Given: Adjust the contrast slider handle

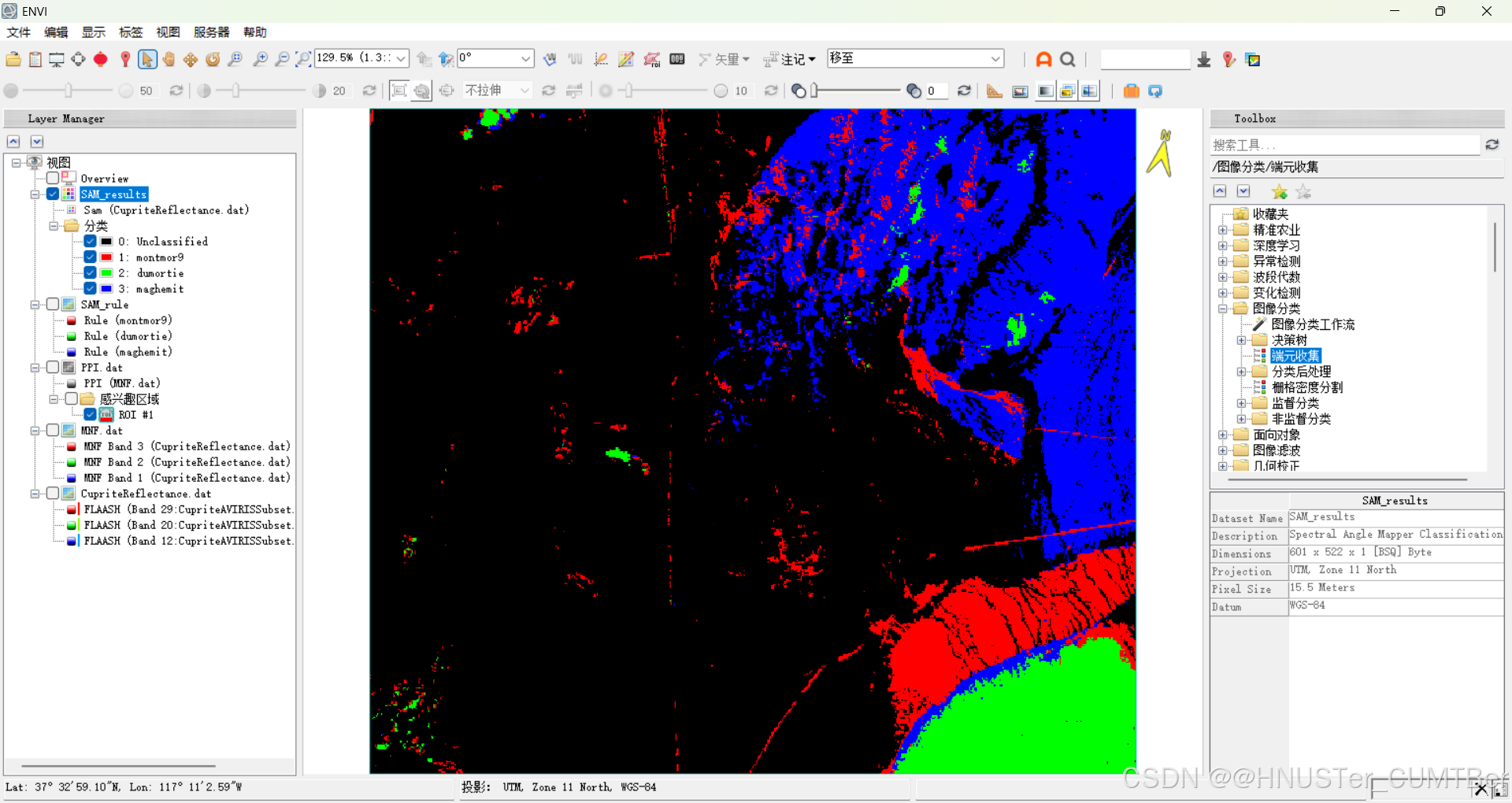Looking at the screenshot, I should point(235,91).
